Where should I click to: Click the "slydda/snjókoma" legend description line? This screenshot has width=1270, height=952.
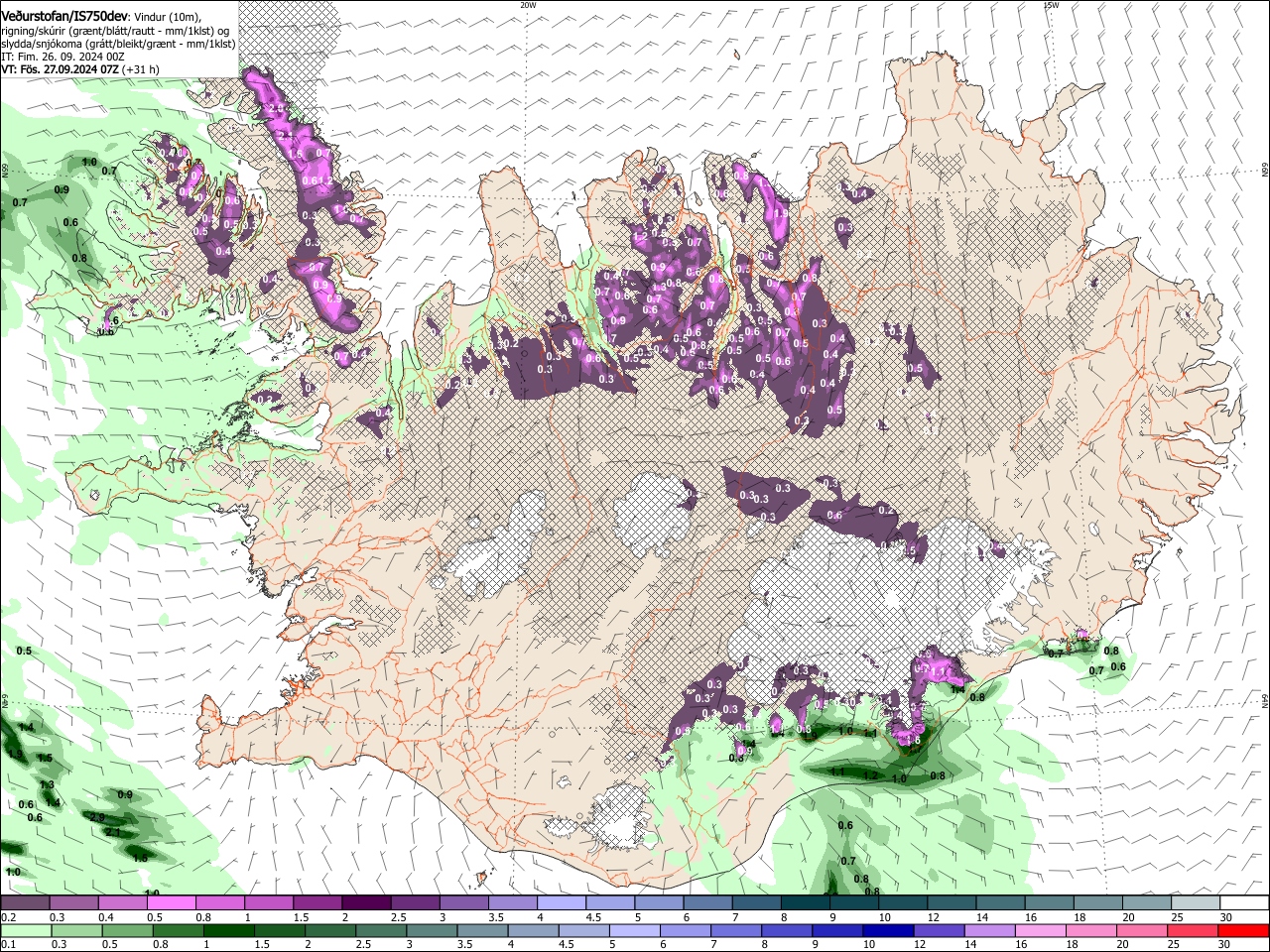pos(118,44)
